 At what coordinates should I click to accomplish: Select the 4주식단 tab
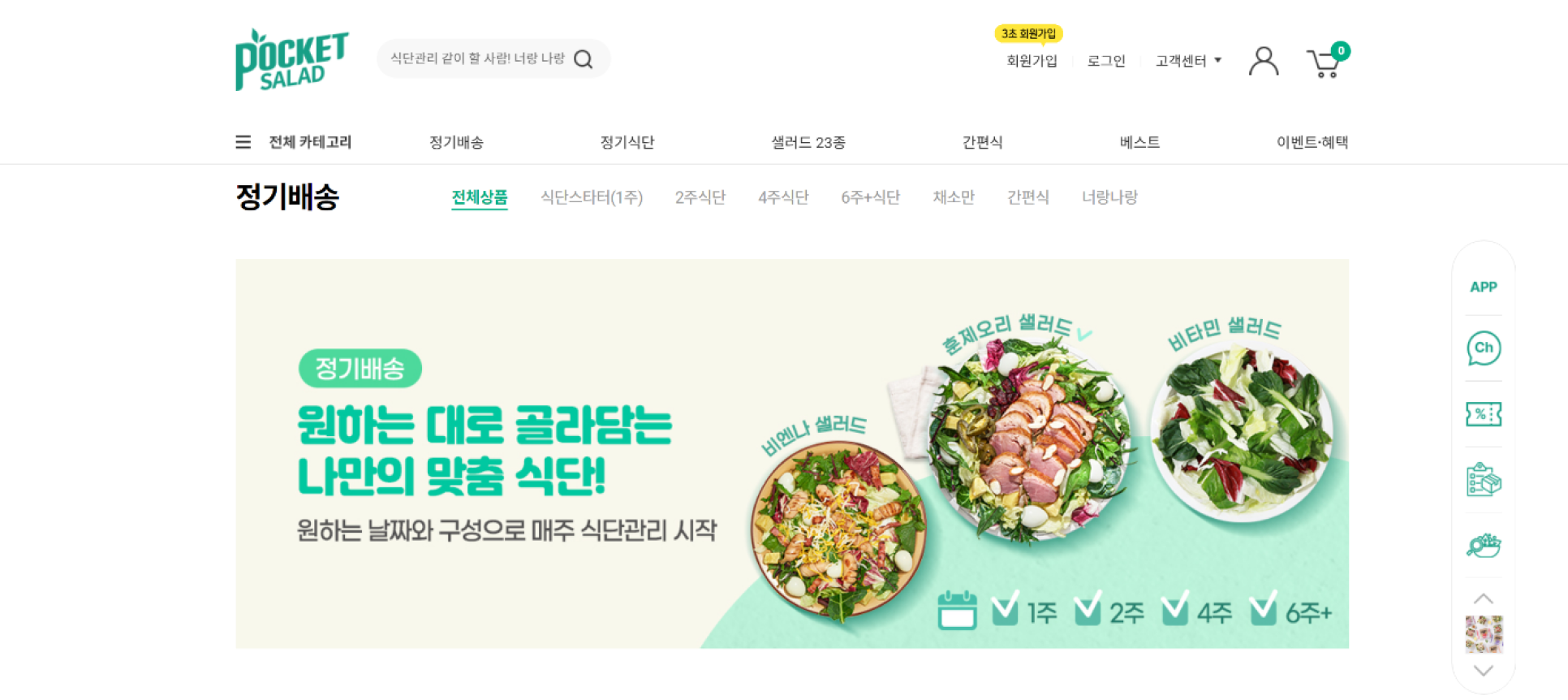pyautogui.click(x=783, y=197)
